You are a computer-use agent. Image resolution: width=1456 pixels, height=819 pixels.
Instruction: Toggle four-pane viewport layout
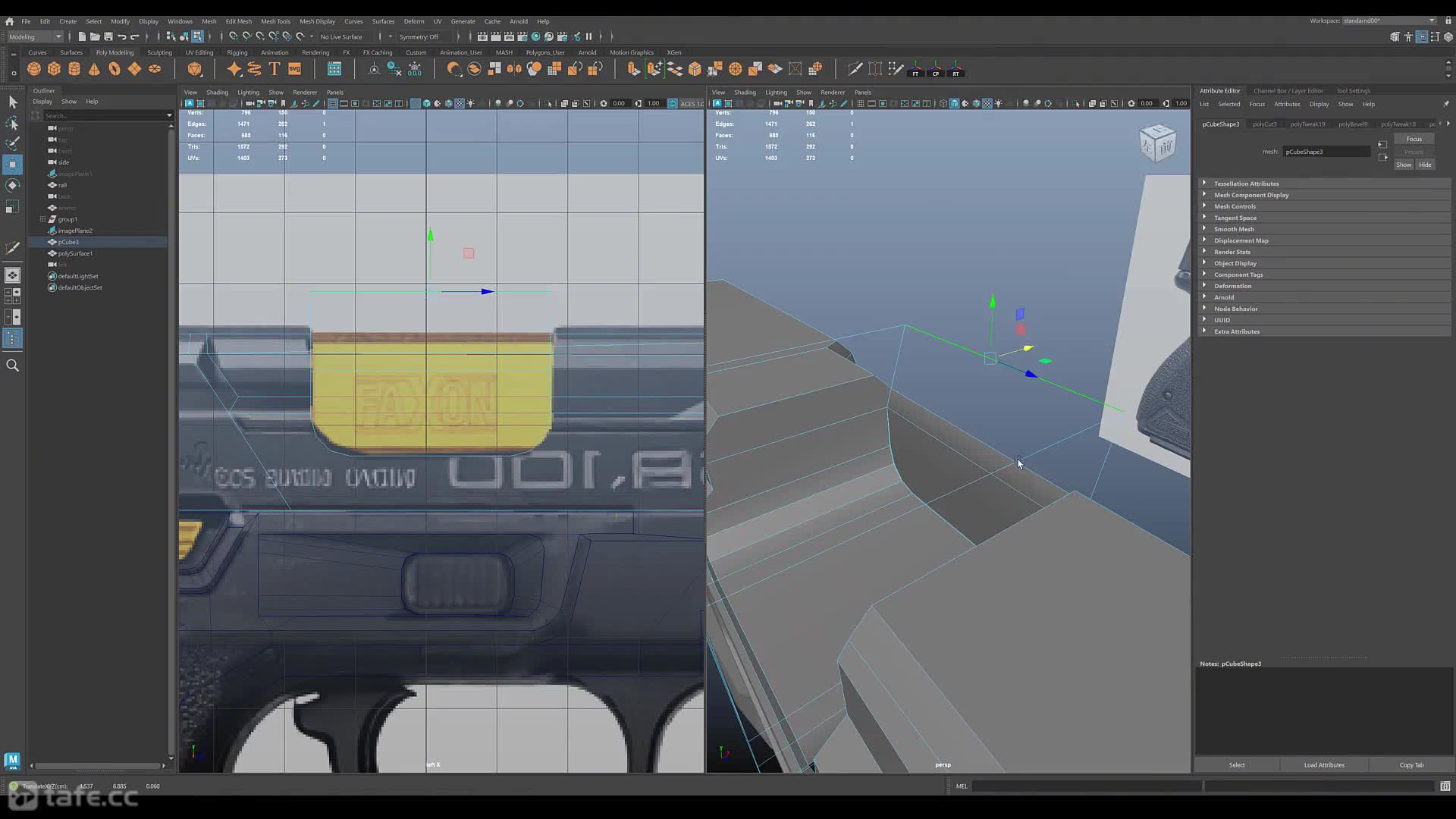click(12, 297)
